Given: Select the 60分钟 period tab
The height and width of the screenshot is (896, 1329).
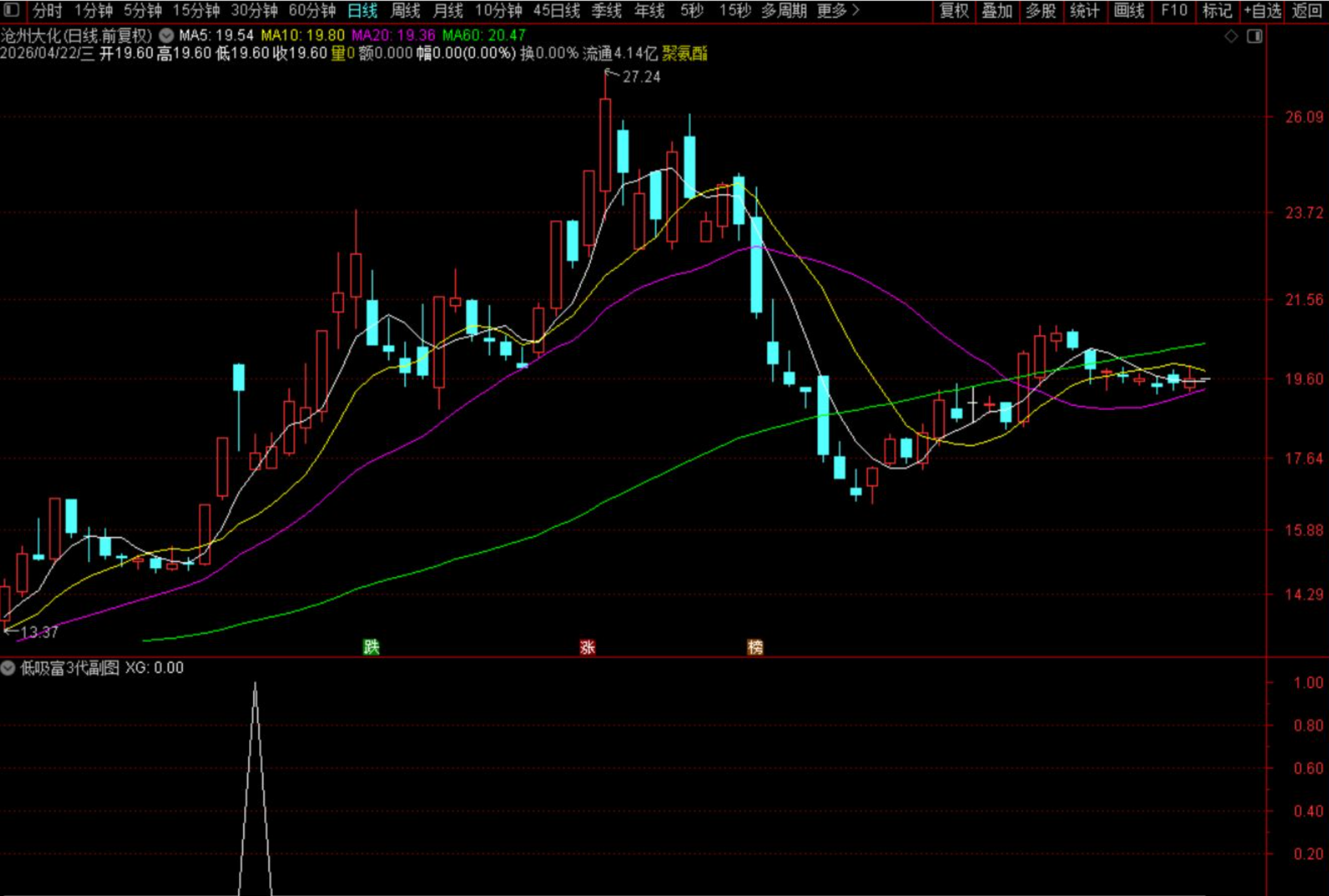Looking at the screenshot, I should tap(312, 10).
